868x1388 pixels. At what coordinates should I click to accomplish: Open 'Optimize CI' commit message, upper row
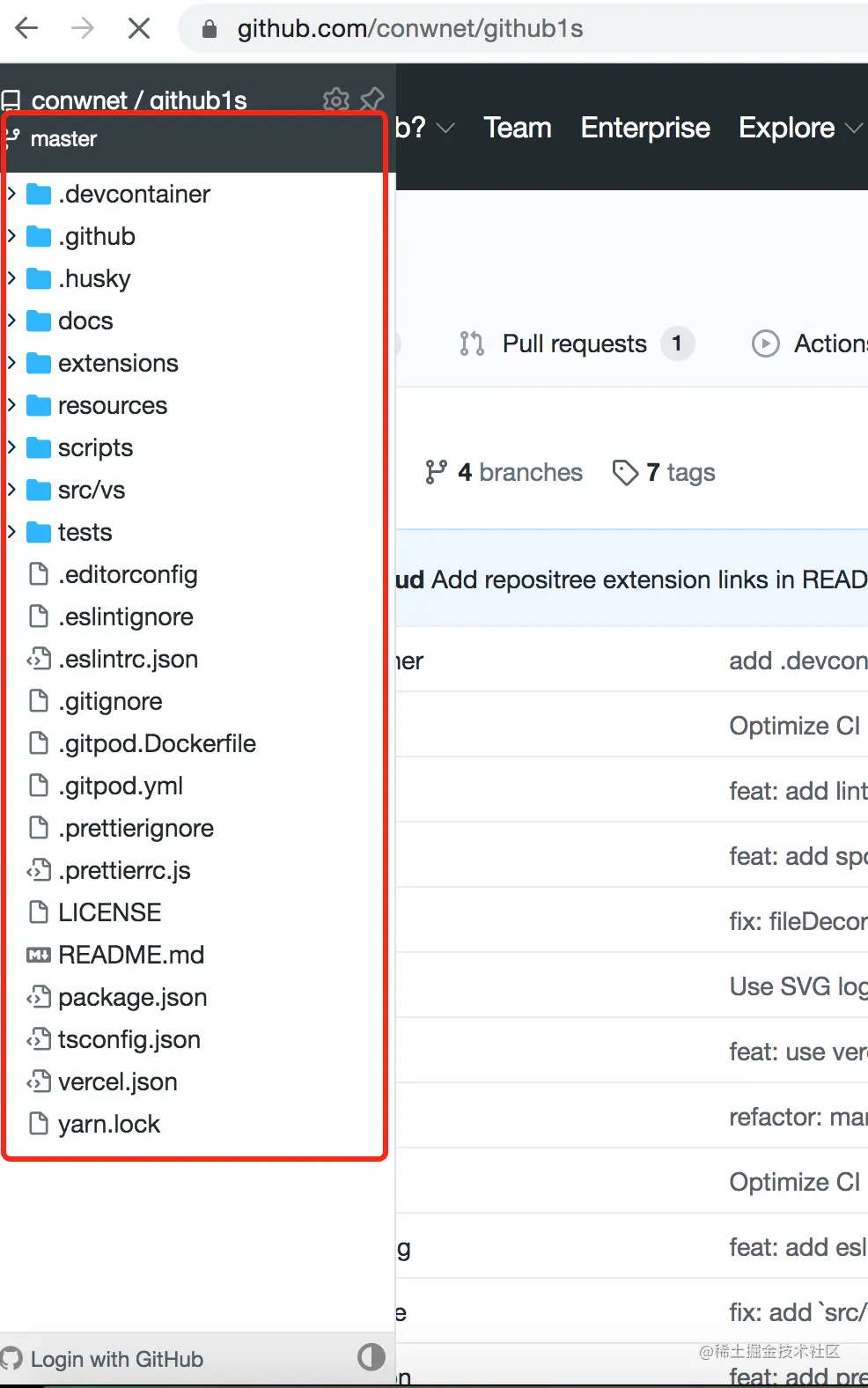[795, 726]
